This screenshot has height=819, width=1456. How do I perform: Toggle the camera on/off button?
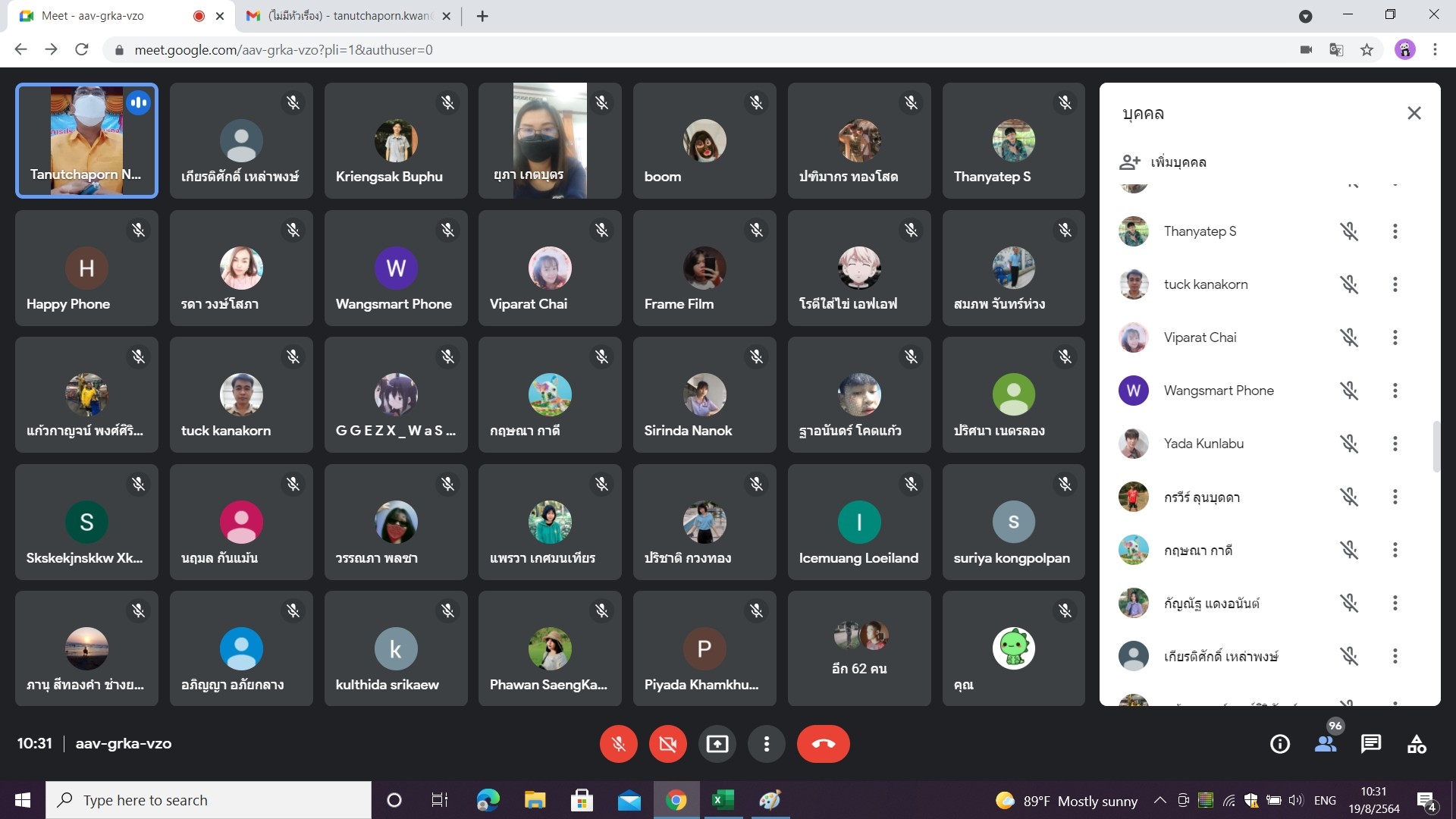point(667,744)
